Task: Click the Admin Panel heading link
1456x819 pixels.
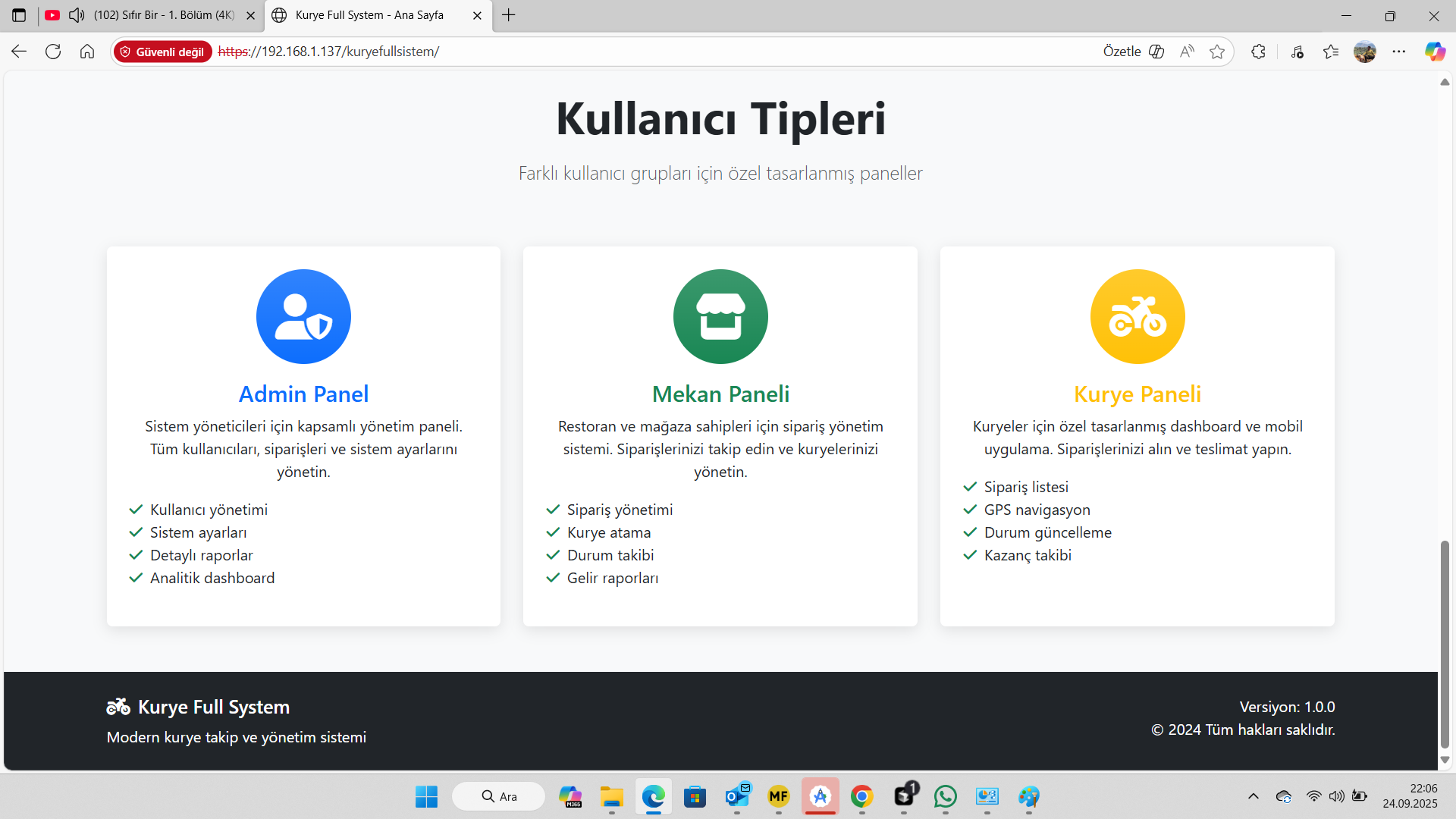Action: point(303,394)
